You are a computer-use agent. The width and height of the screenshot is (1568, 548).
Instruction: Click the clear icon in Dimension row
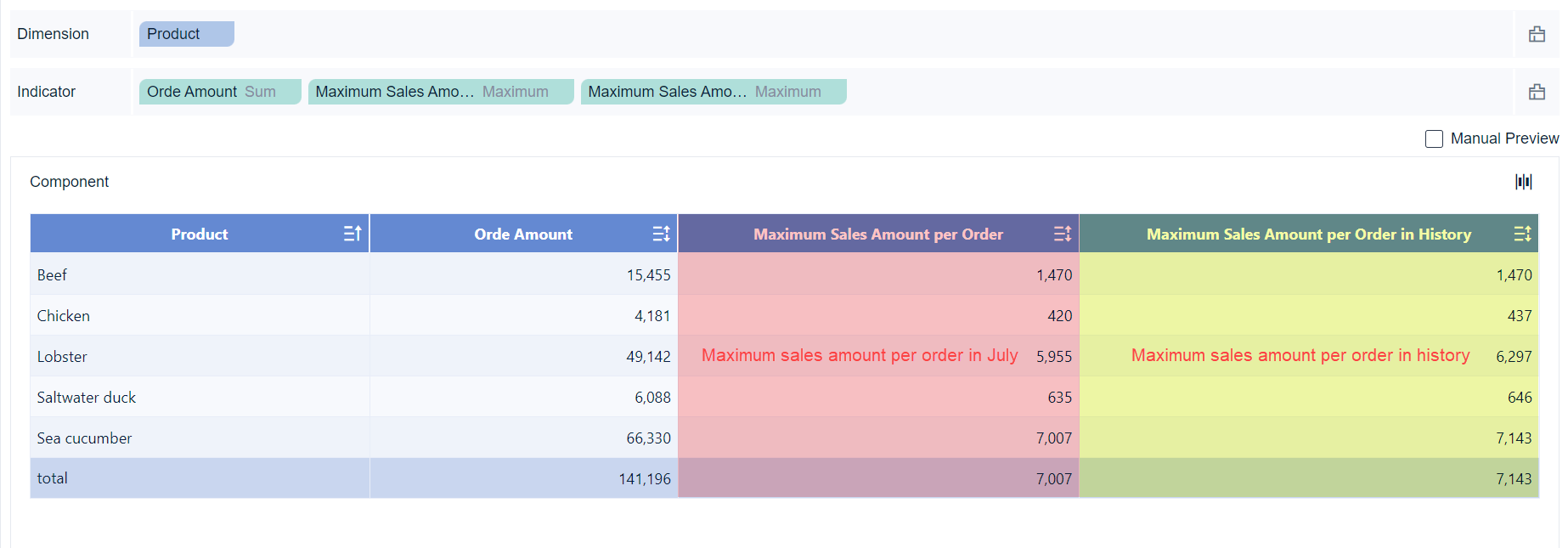click(1537, 34)
